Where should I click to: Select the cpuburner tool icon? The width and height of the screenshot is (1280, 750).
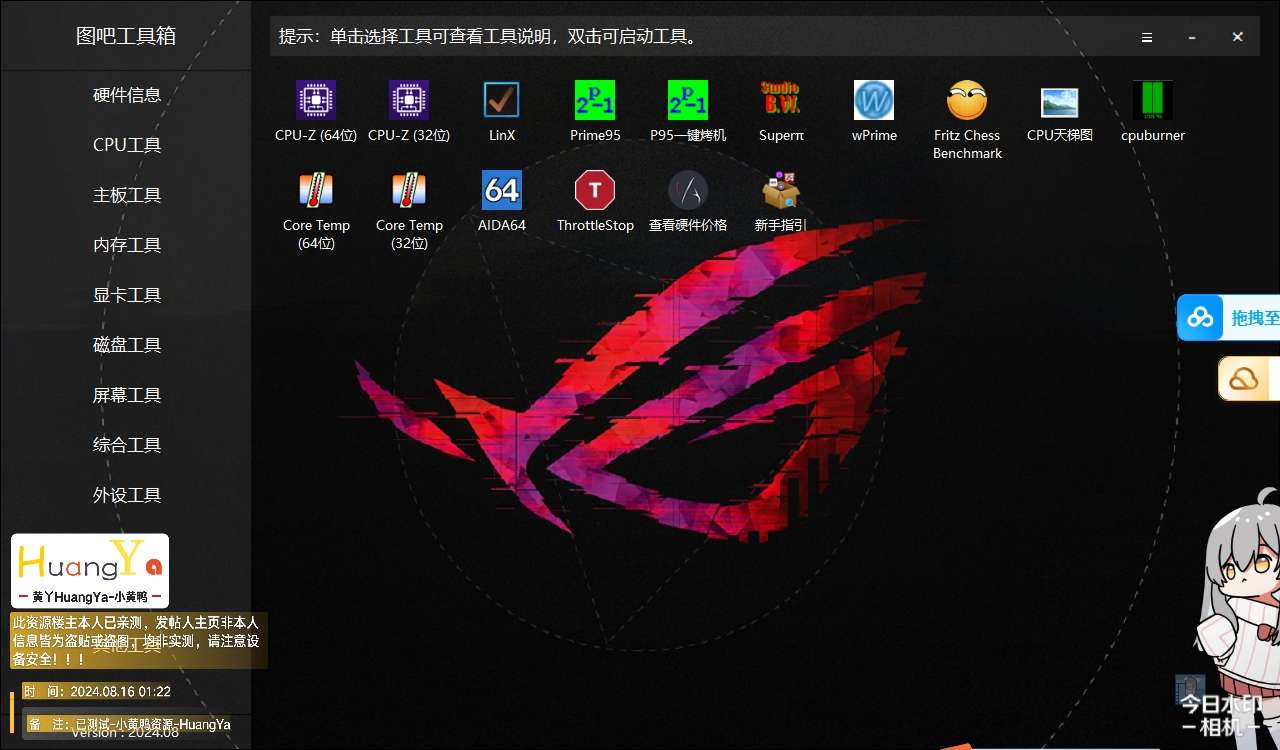(x=1153, y=101)
